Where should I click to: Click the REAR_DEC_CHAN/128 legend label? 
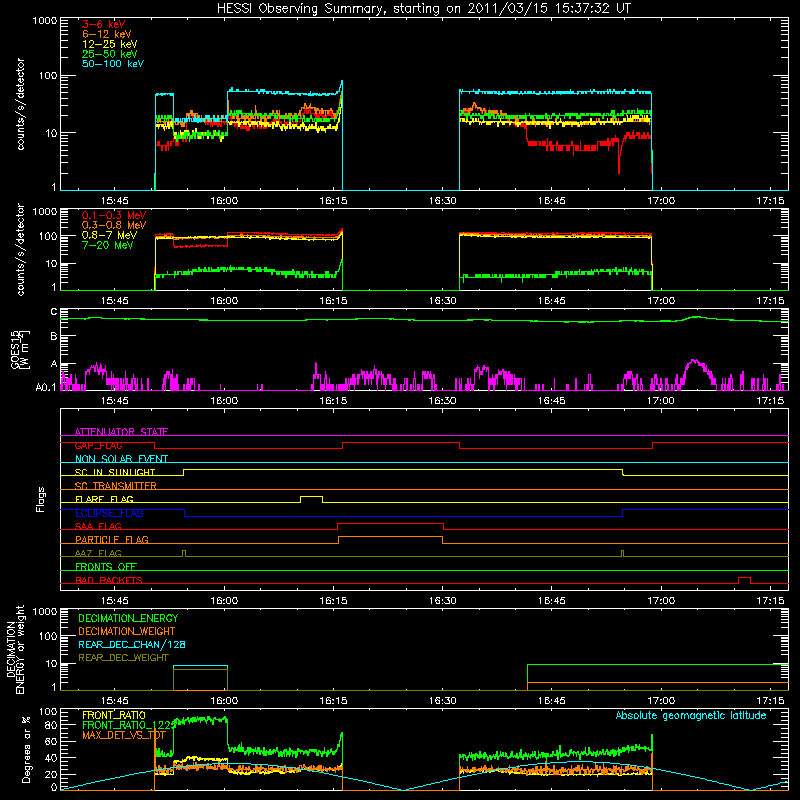pos(132,644)
